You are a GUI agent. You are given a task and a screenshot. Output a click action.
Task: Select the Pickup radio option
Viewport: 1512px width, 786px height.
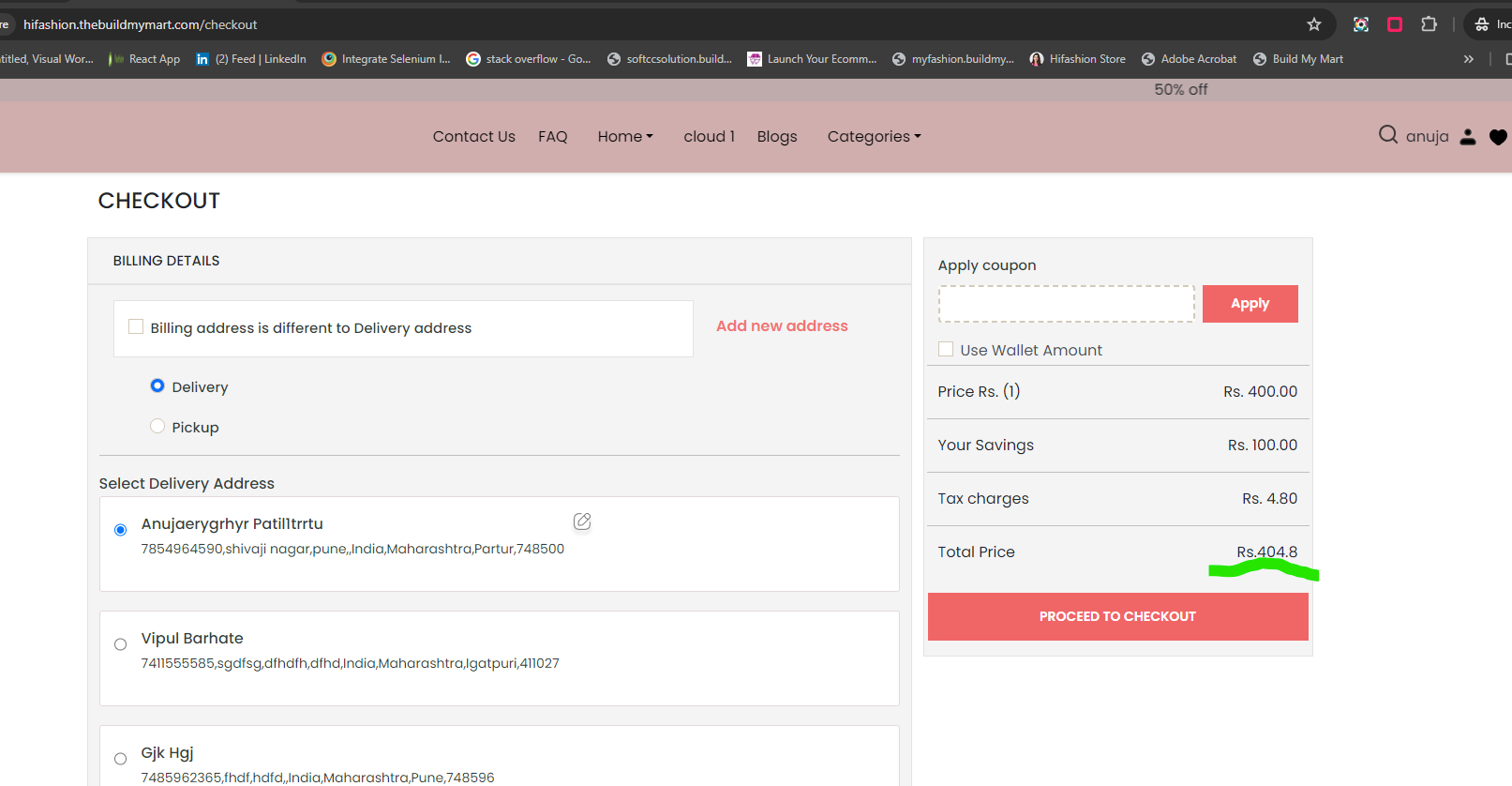157,426
